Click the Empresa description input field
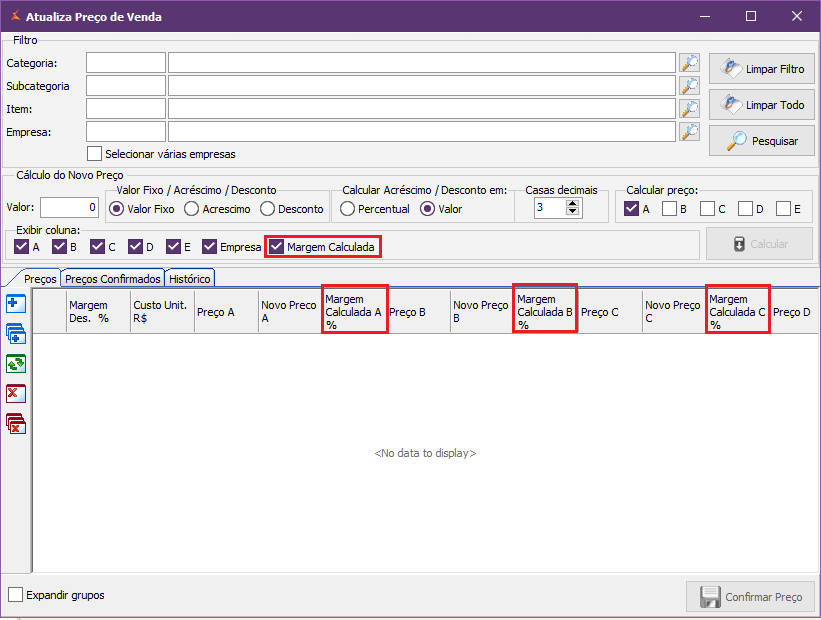The height and width of the screenshot is (620, 821). [421, 132]
